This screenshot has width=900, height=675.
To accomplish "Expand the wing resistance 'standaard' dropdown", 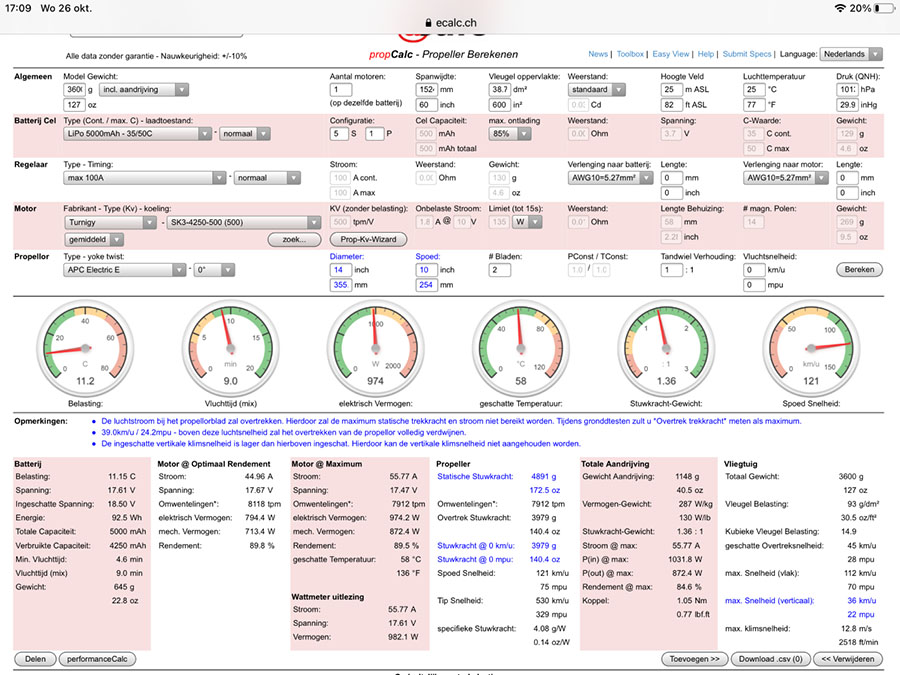I will pos(596,90).
